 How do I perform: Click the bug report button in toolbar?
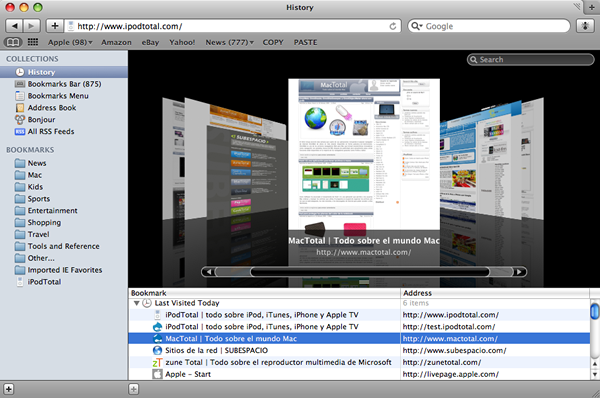[585, 26]
